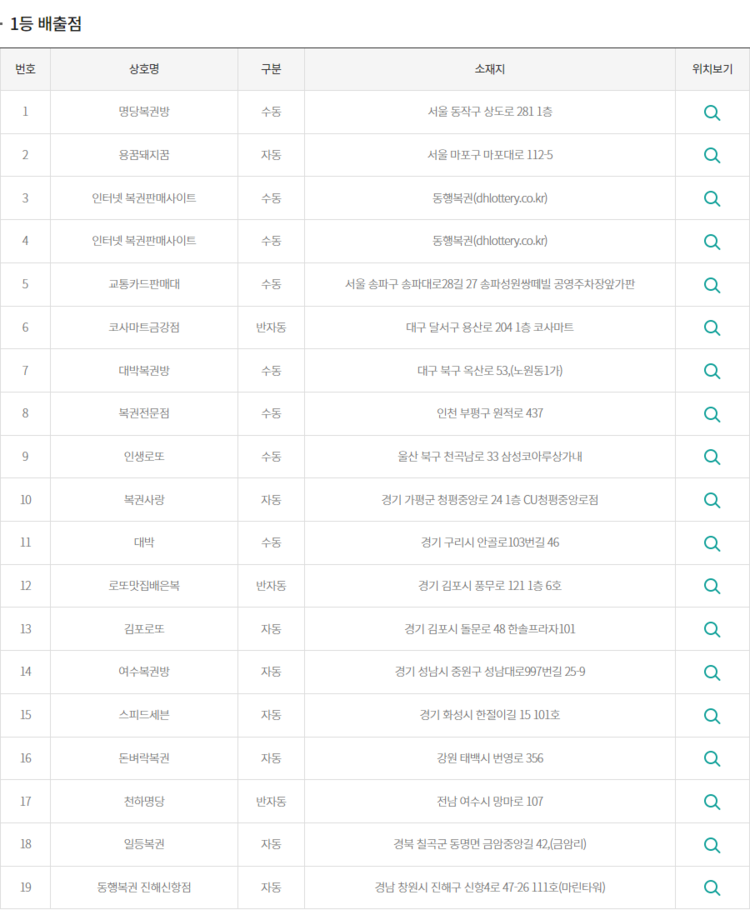Click the 위치보기 column header
This screenshot has width=750, height=910.
(x=712, y=69)
